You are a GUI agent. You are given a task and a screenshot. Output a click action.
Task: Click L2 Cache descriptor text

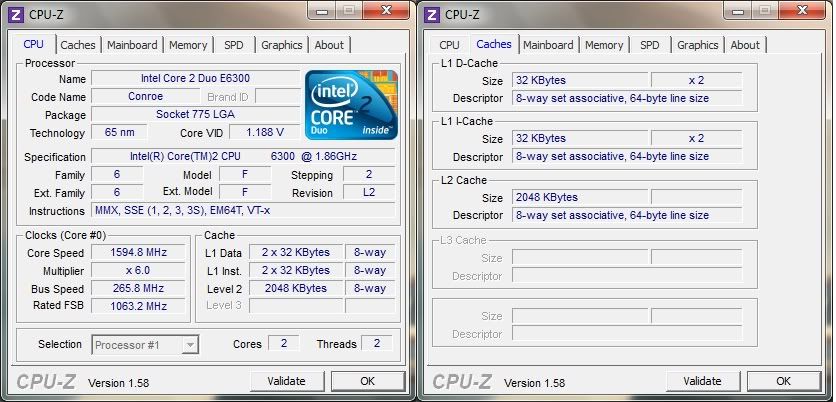click(x=627, y=215)
